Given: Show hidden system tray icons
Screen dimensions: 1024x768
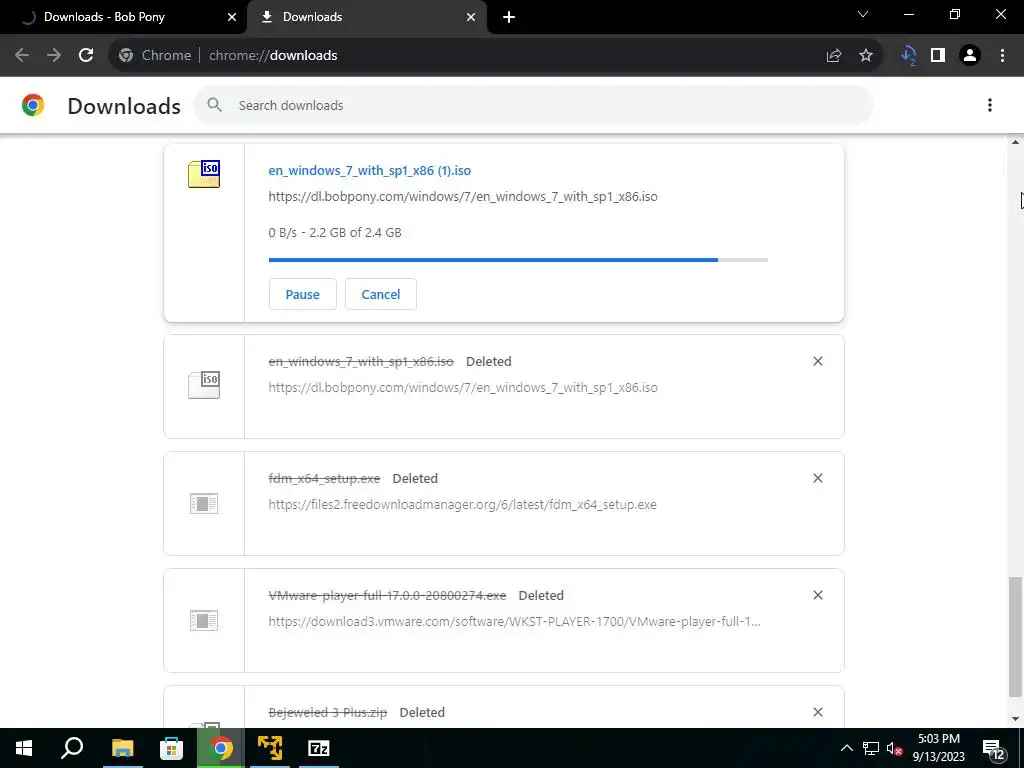Looking at the screenshot, I should pyautogui.click(x=846, y=748).
